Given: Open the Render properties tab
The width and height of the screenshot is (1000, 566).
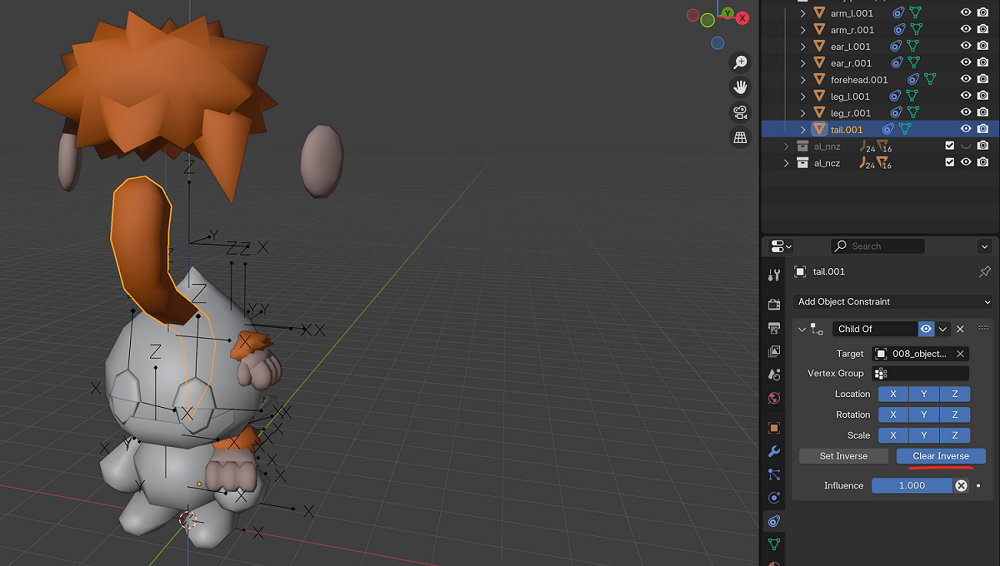Looking at the screenshot, I should point(774,304).
